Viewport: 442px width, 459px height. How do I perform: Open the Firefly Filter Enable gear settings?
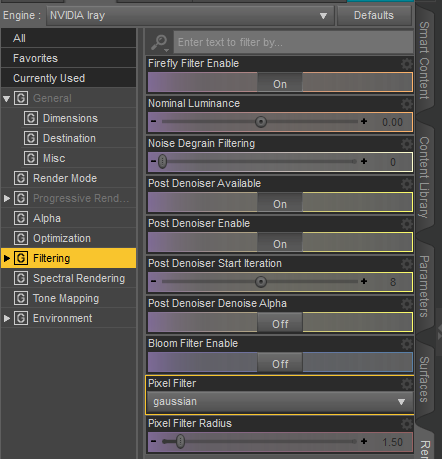click(x=406, y=63)
